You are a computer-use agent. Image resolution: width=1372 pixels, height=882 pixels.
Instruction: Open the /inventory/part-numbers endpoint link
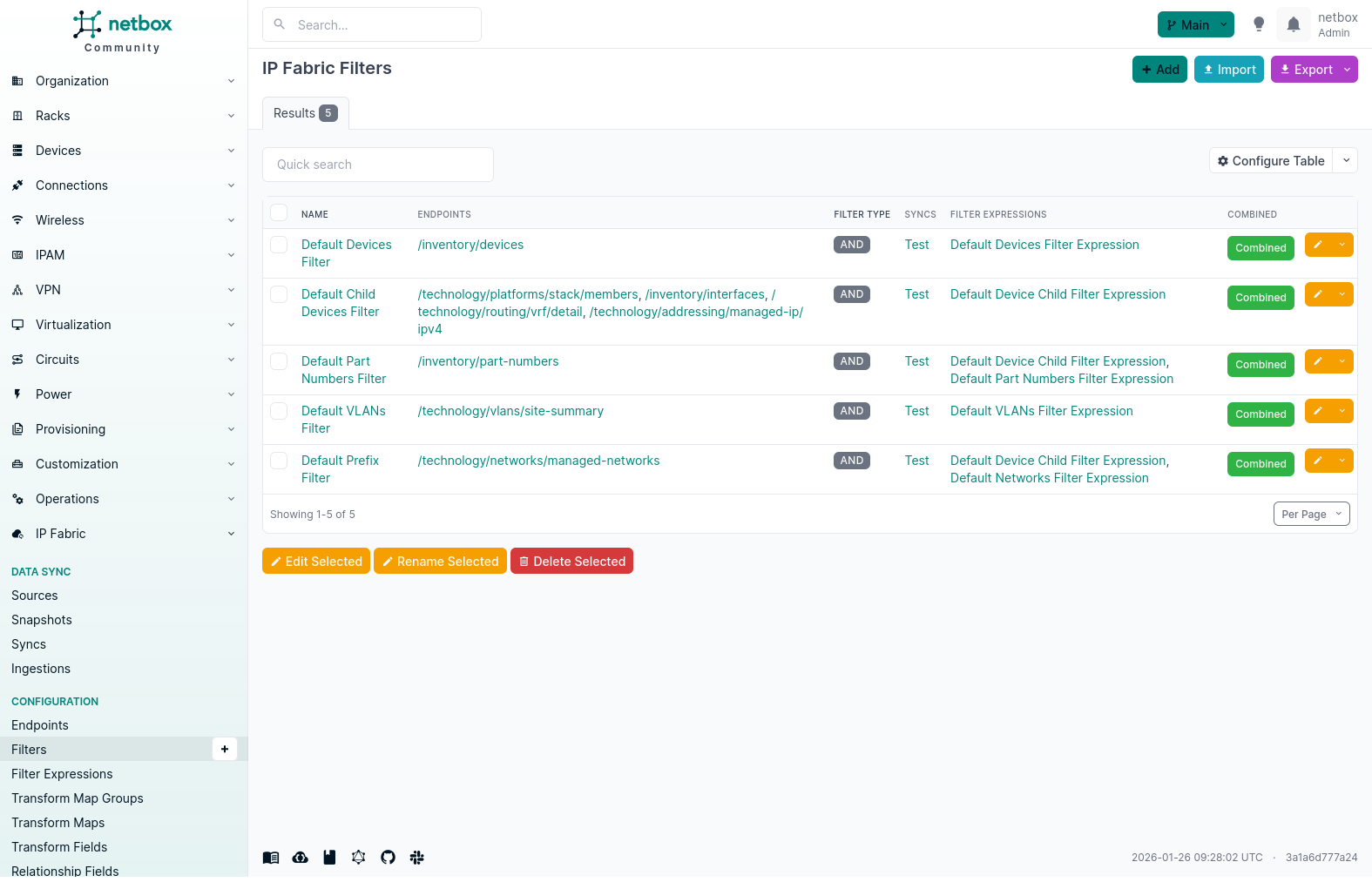[x=488, y=361]
